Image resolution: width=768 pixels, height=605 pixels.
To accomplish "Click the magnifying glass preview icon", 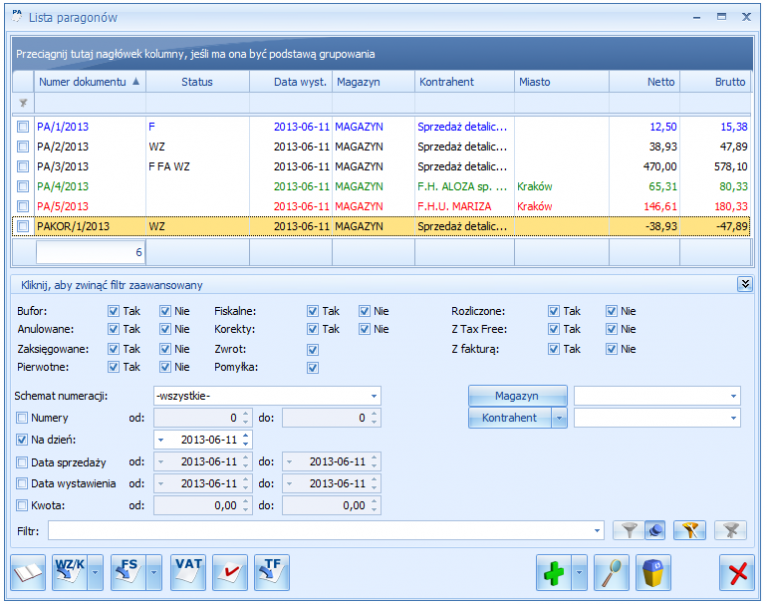I will [611, 572].
